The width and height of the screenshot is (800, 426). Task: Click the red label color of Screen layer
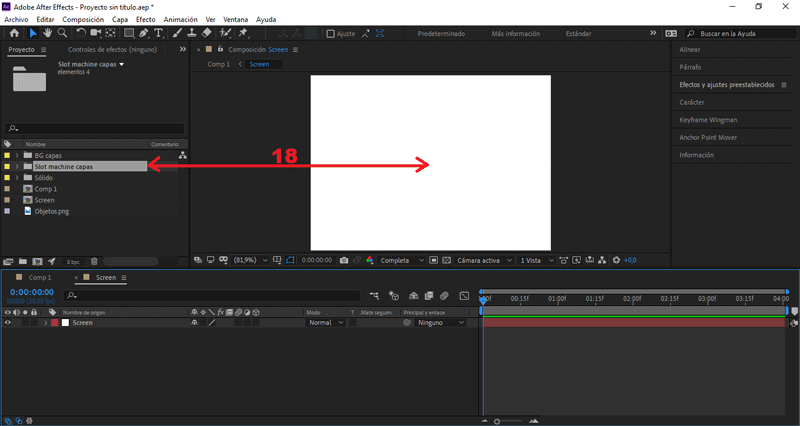click(55, 322)
